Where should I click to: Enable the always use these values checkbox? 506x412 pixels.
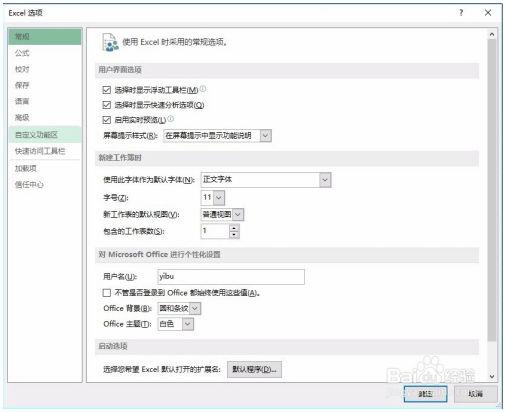[107, 293]
